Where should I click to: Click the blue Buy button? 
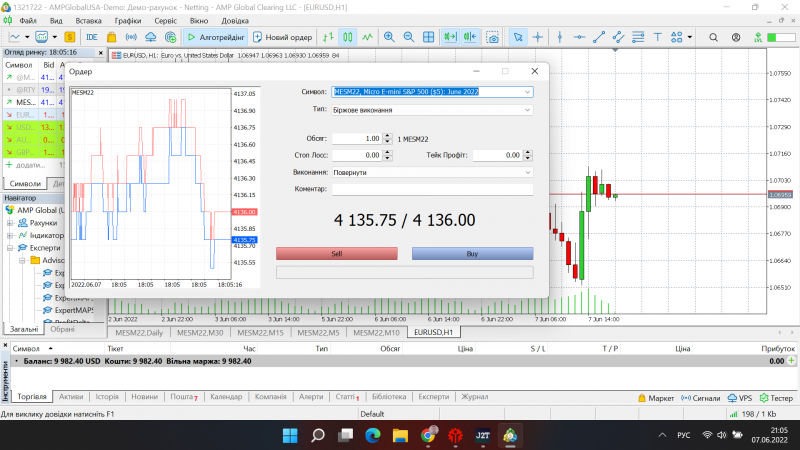tap(472, 254)
